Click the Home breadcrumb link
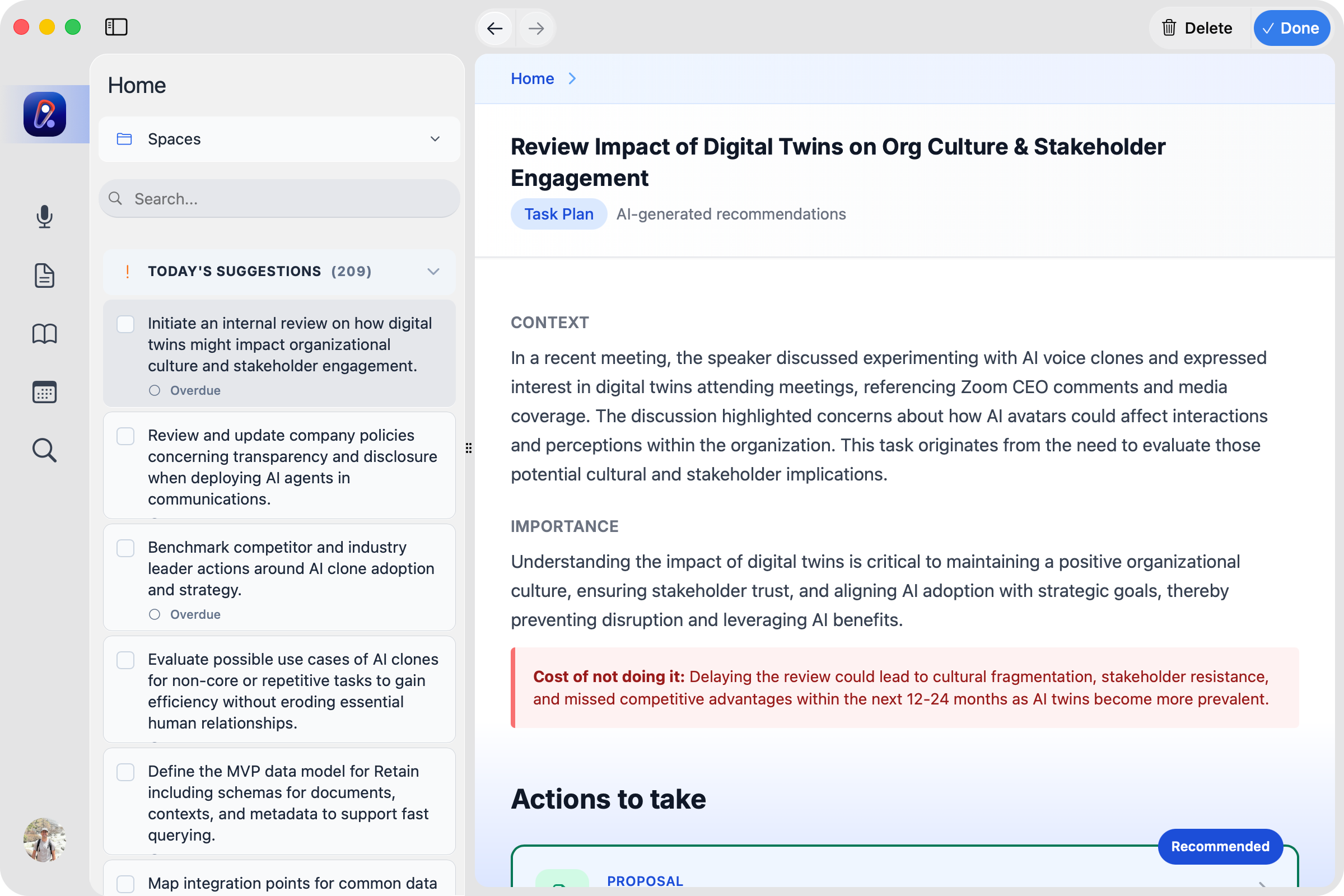This screenshot has height=896, width=1344. pyautogui.click(x=532, y=78)
